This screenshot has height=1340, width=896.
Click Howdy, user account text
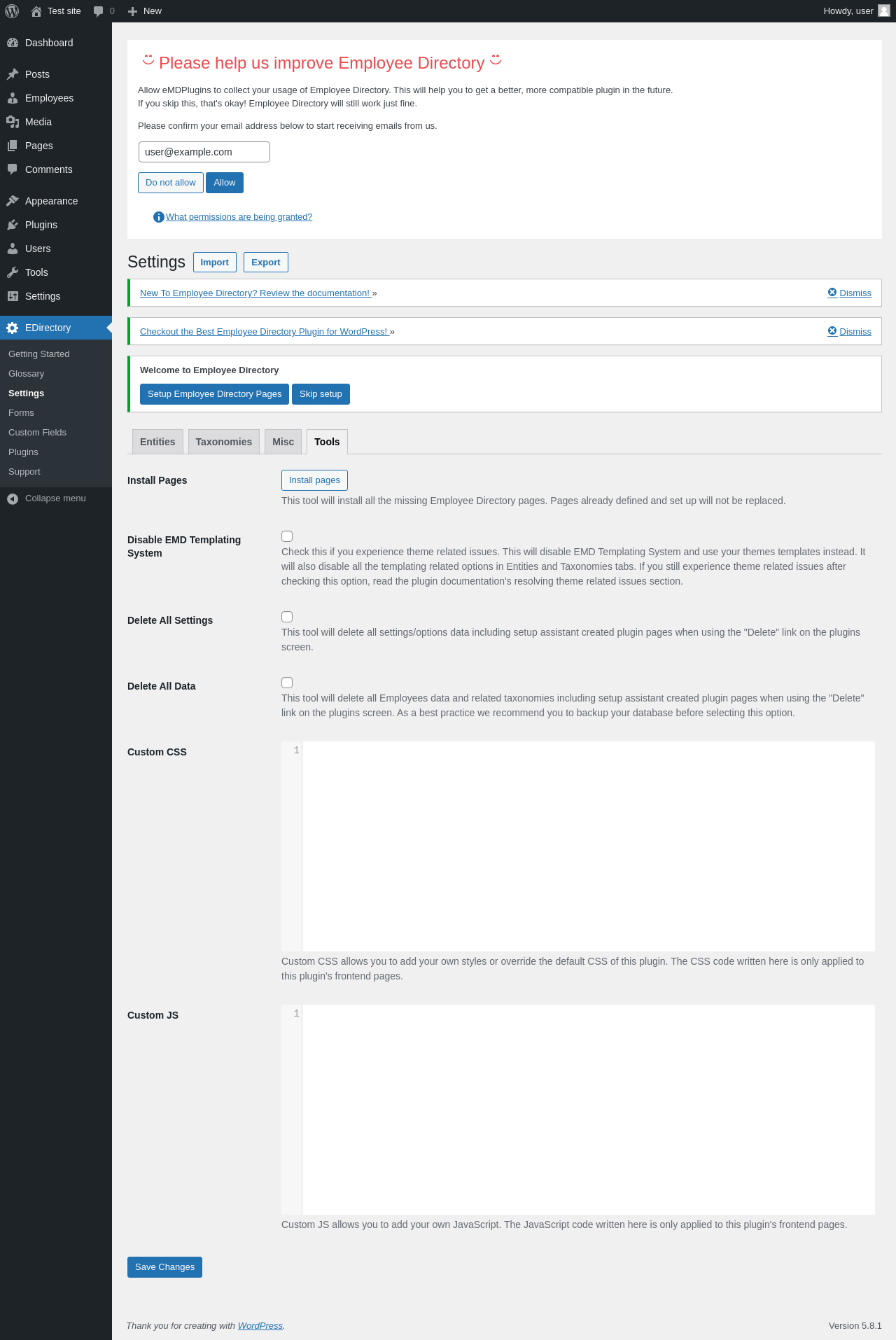848,11
